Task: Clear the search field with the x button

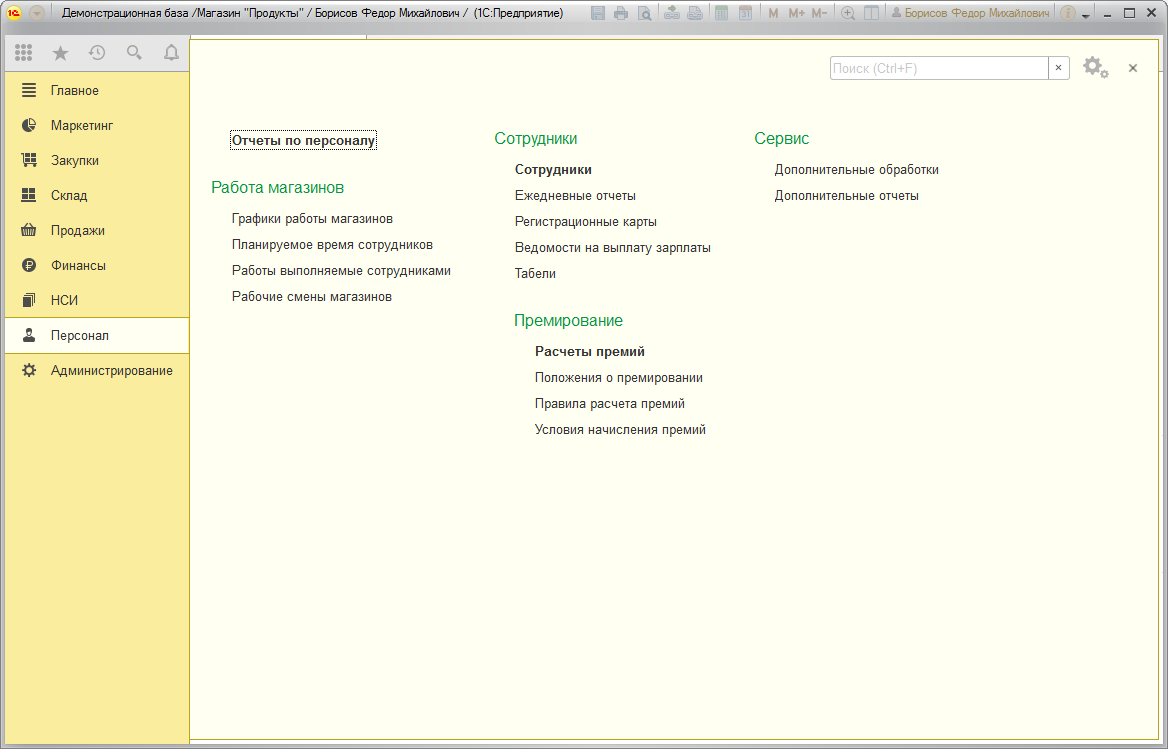Action: point(1058,68)
